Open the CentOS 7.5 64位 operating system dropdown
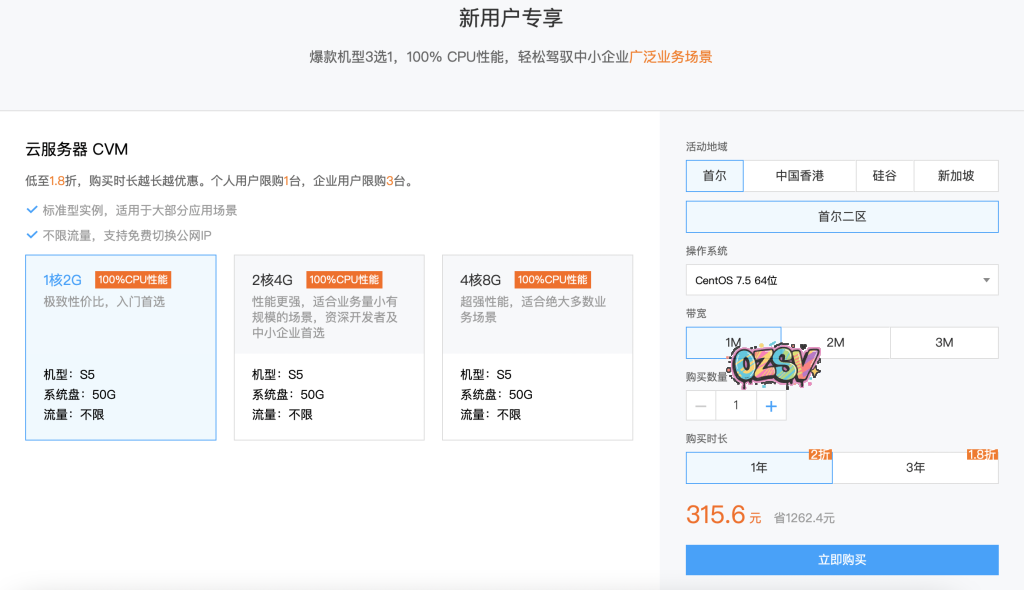This screenshot has width=1024, height=590. 842,280
